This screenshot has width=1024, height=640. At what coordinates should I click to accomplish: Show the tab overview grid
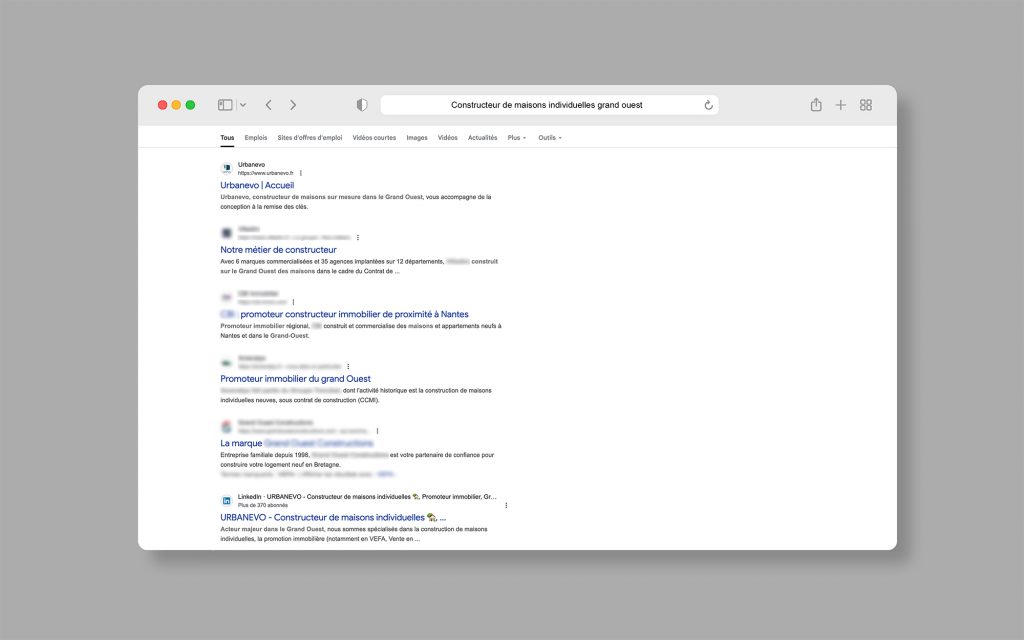pyautogui.click(x=866, y=105)
